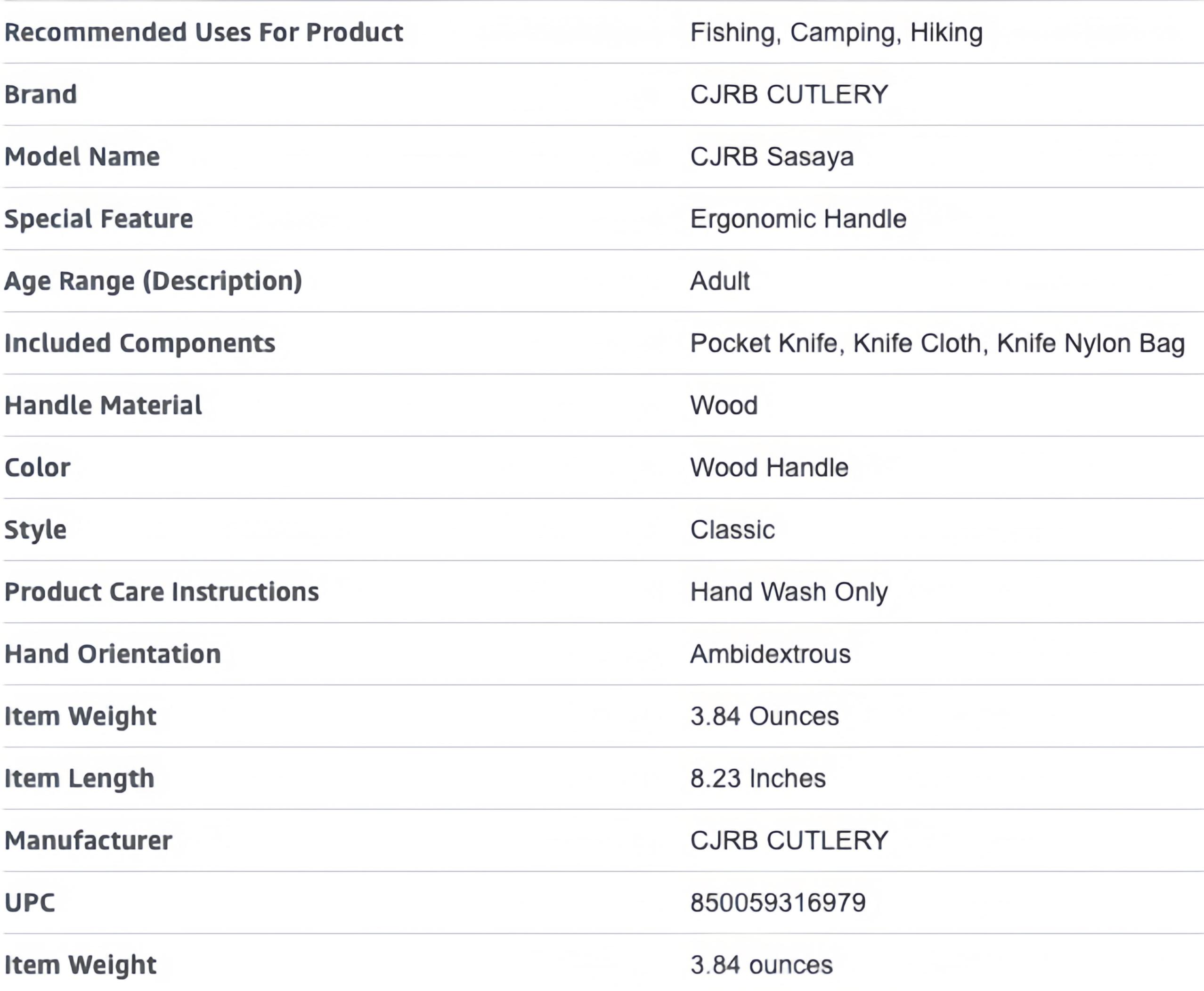This screenshot has height=991, width=1204.
Task: Click the "Manufacturer" row label
Action: click(89, 841)
